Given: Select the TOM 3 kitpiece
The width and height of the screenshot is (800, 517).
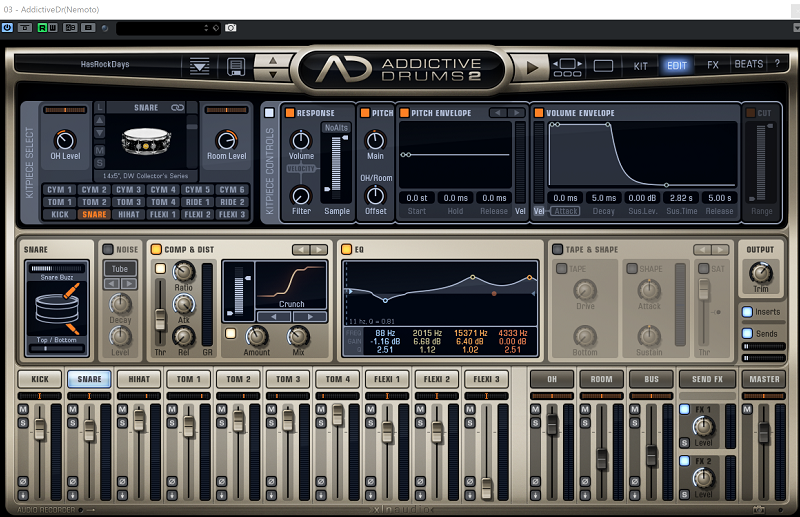Looking at the screenshot, I should click(129, 202).
